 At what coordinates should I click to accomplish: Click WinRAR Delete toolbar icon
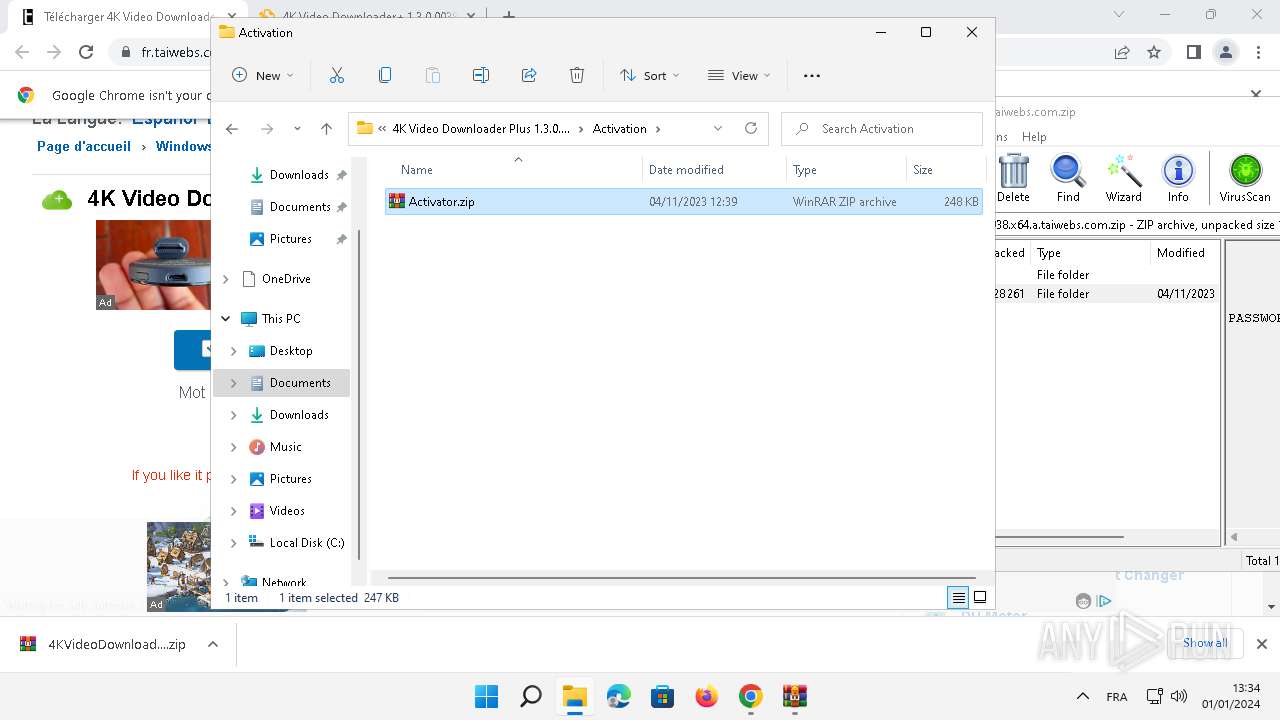click(x=1013, y=179)
